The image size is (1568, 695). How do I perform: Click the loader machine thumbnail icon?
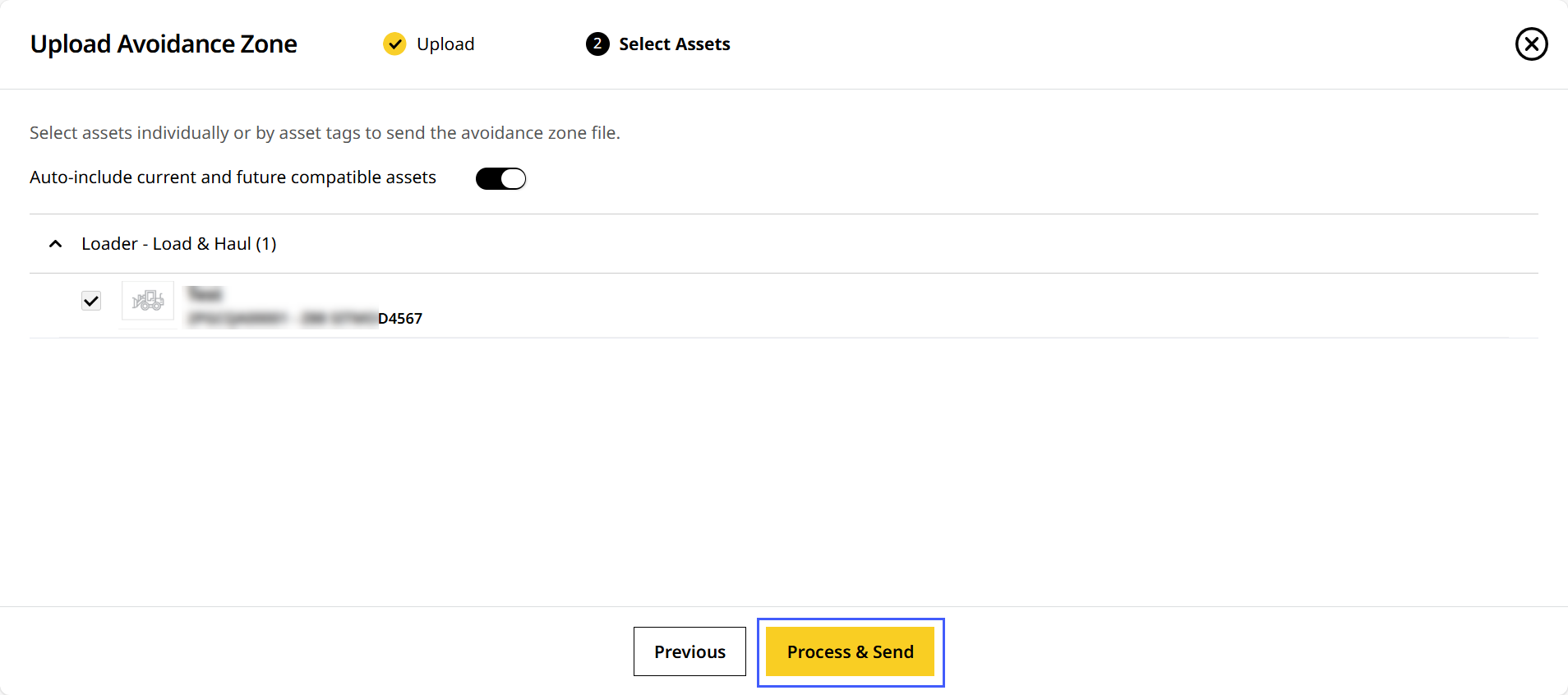(x=148, y=301)
